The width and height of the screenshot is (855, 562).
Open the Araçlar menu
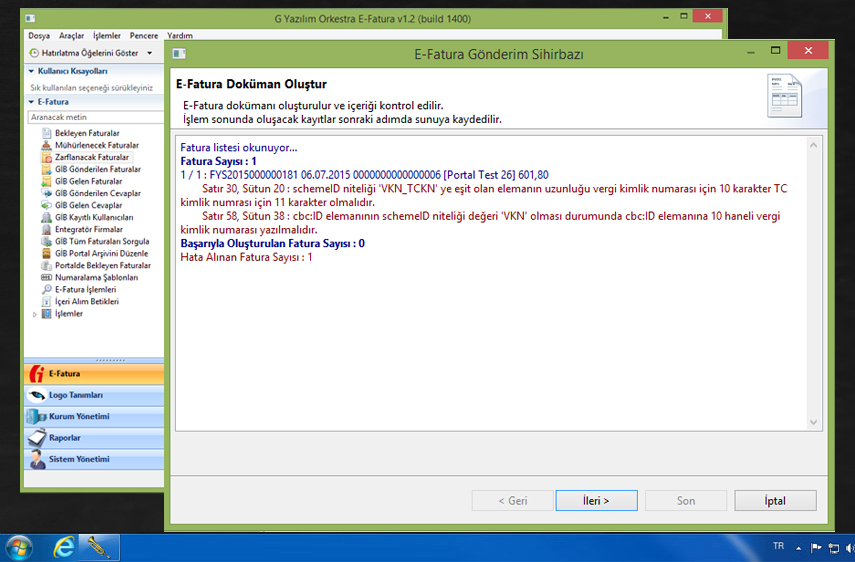(71, 35)
